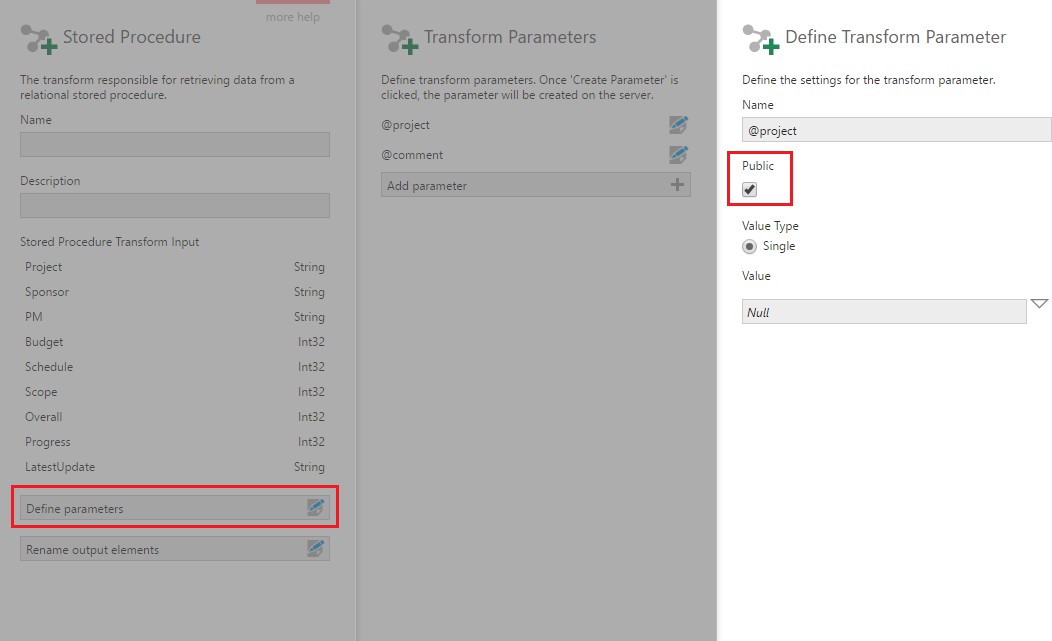
Task: Click the edit icon next to @project parameter
Action: [x=678, y=124]
